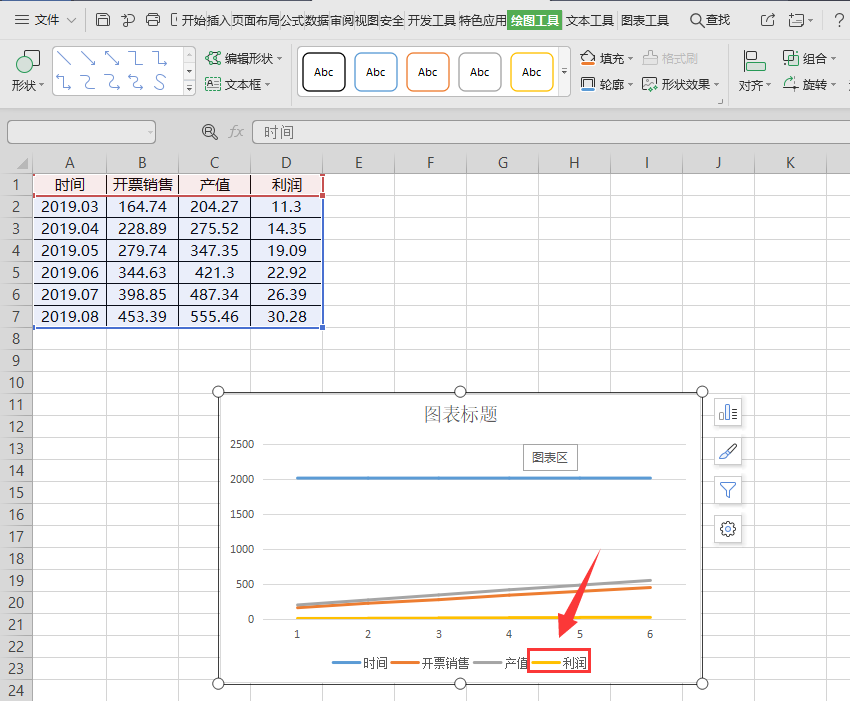850x701 pixels.
Task: Click the Share icon in the title bar
Action: tap(767, 20)
